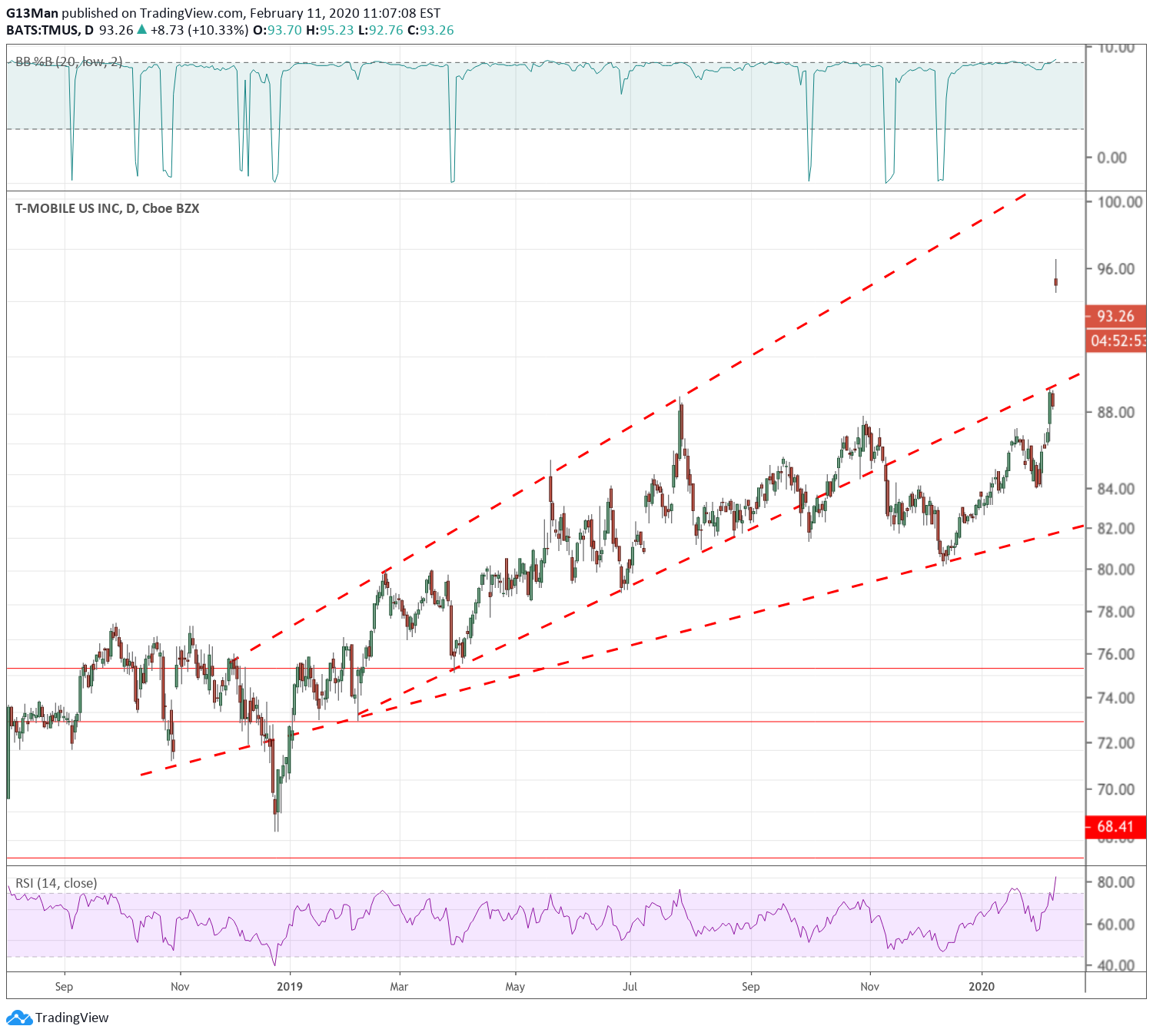Click the 82.00 price axis label
The width and height of the screenshot is (1153, 1036).
1116,529
